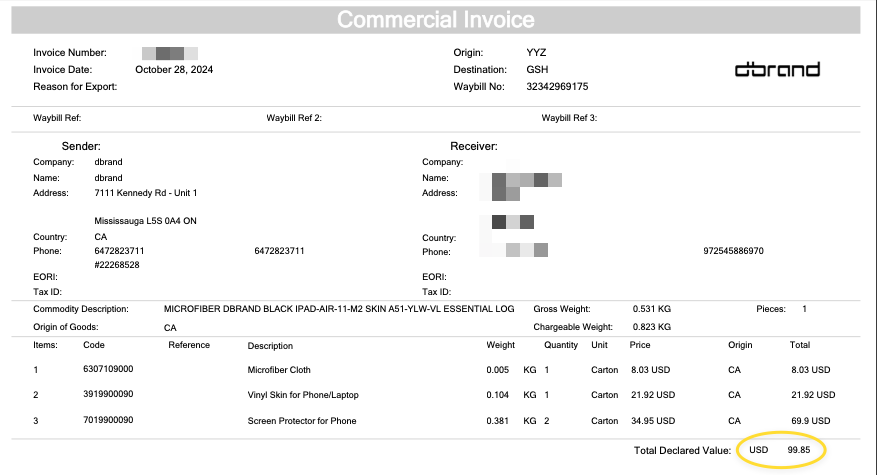Click price 34.95 USD
This screenshot has height=475, width=877.
(653, 421)
